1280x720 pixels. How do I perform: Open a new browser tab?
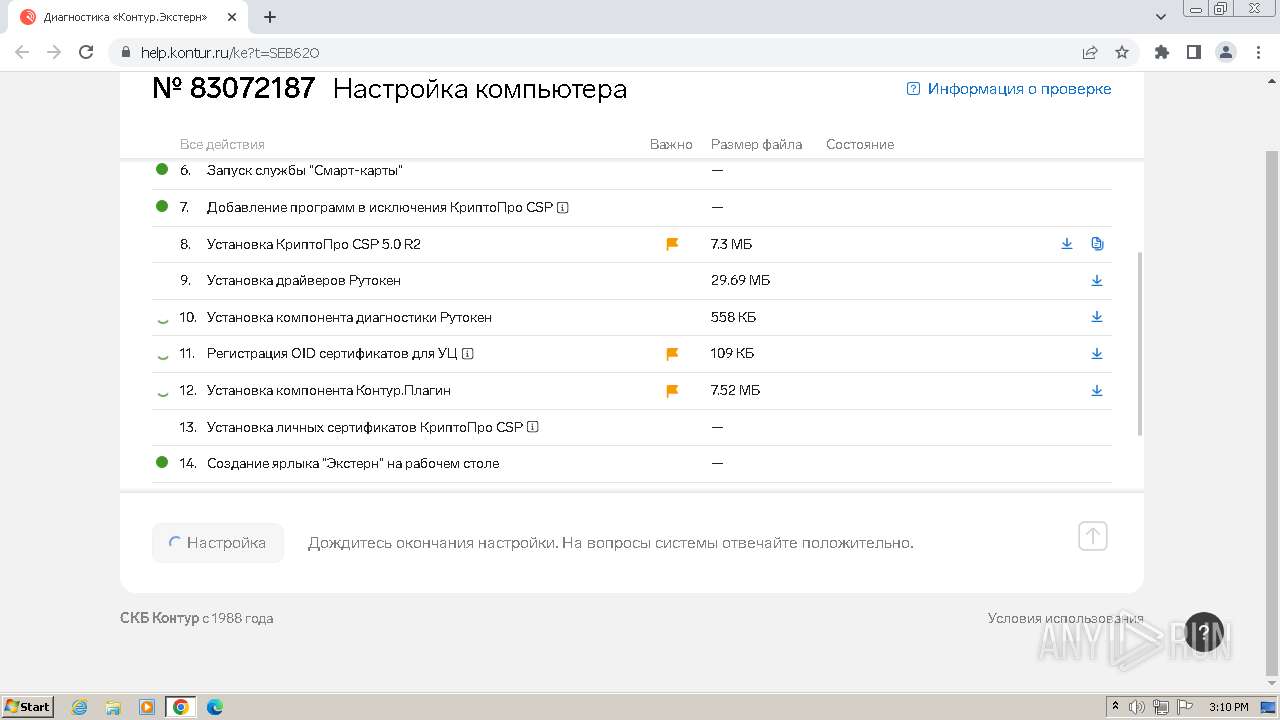270,17
